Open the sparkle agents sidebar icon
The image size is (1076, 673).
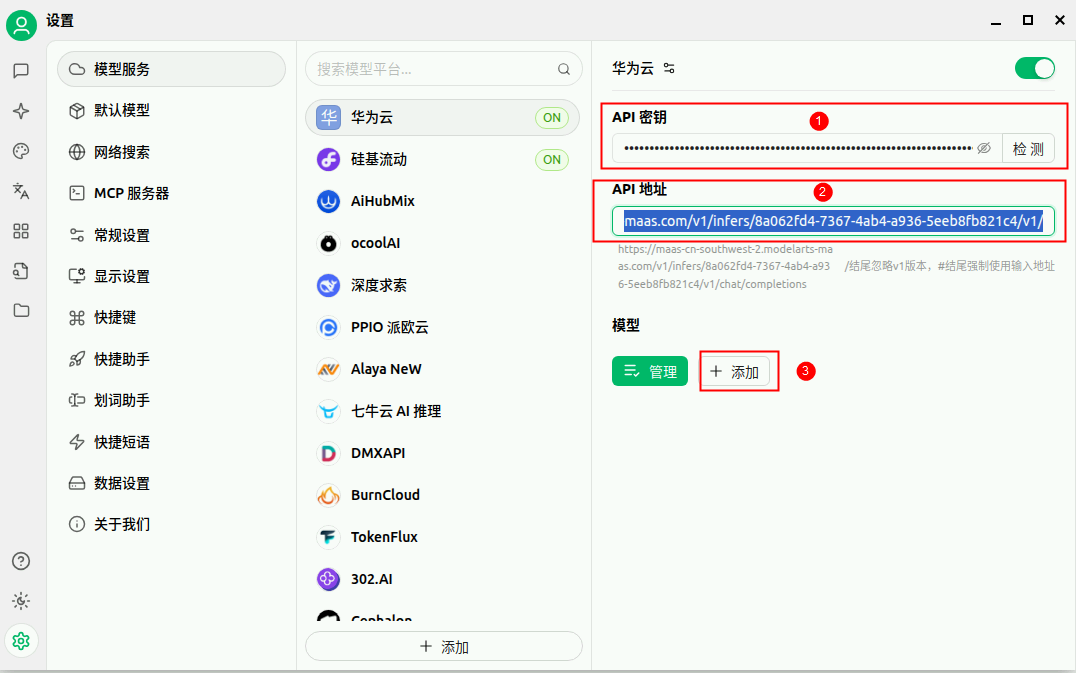pos(21,111)
